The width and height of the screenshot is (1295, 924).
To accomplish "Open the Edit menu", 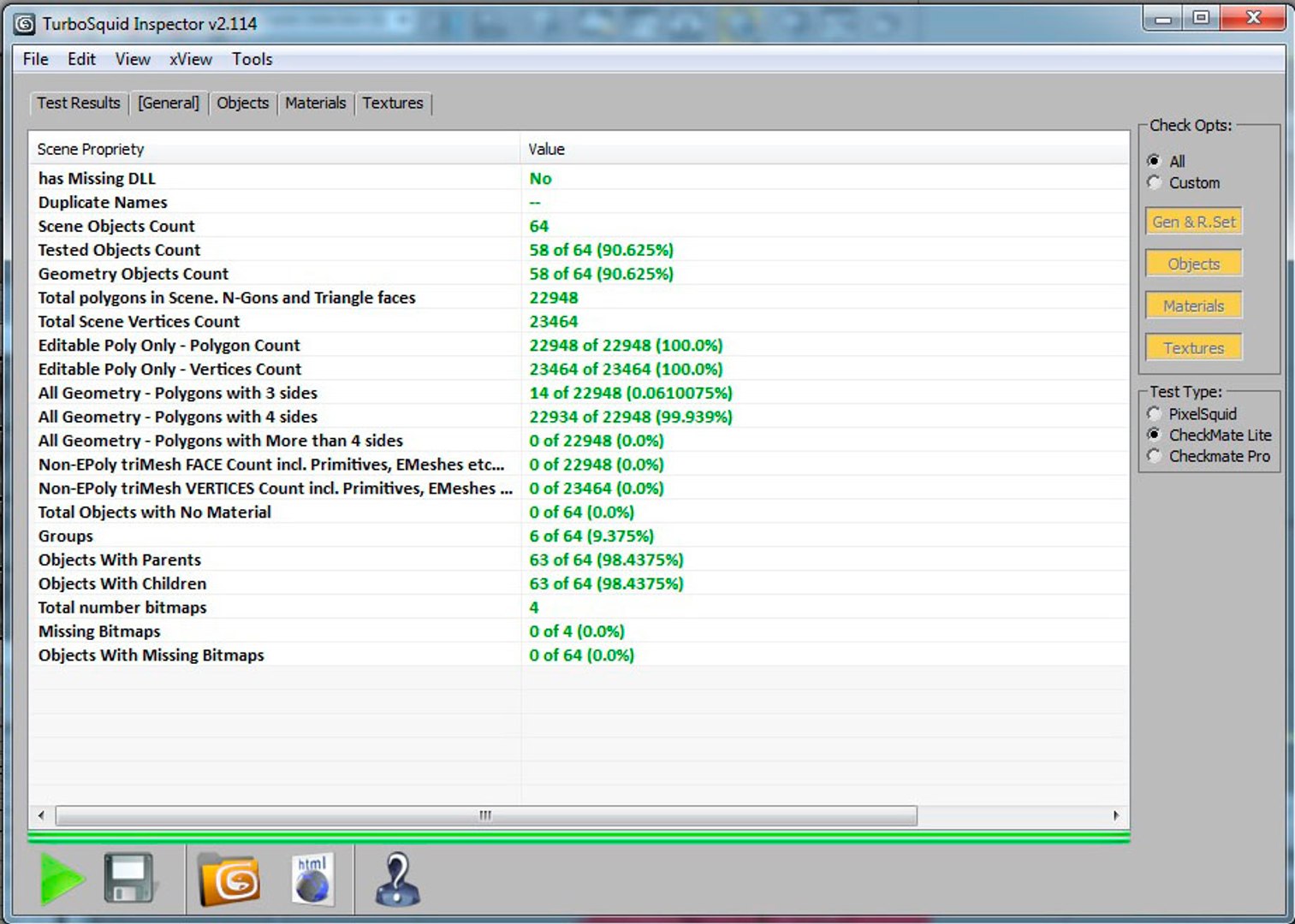I will (81, 59).
